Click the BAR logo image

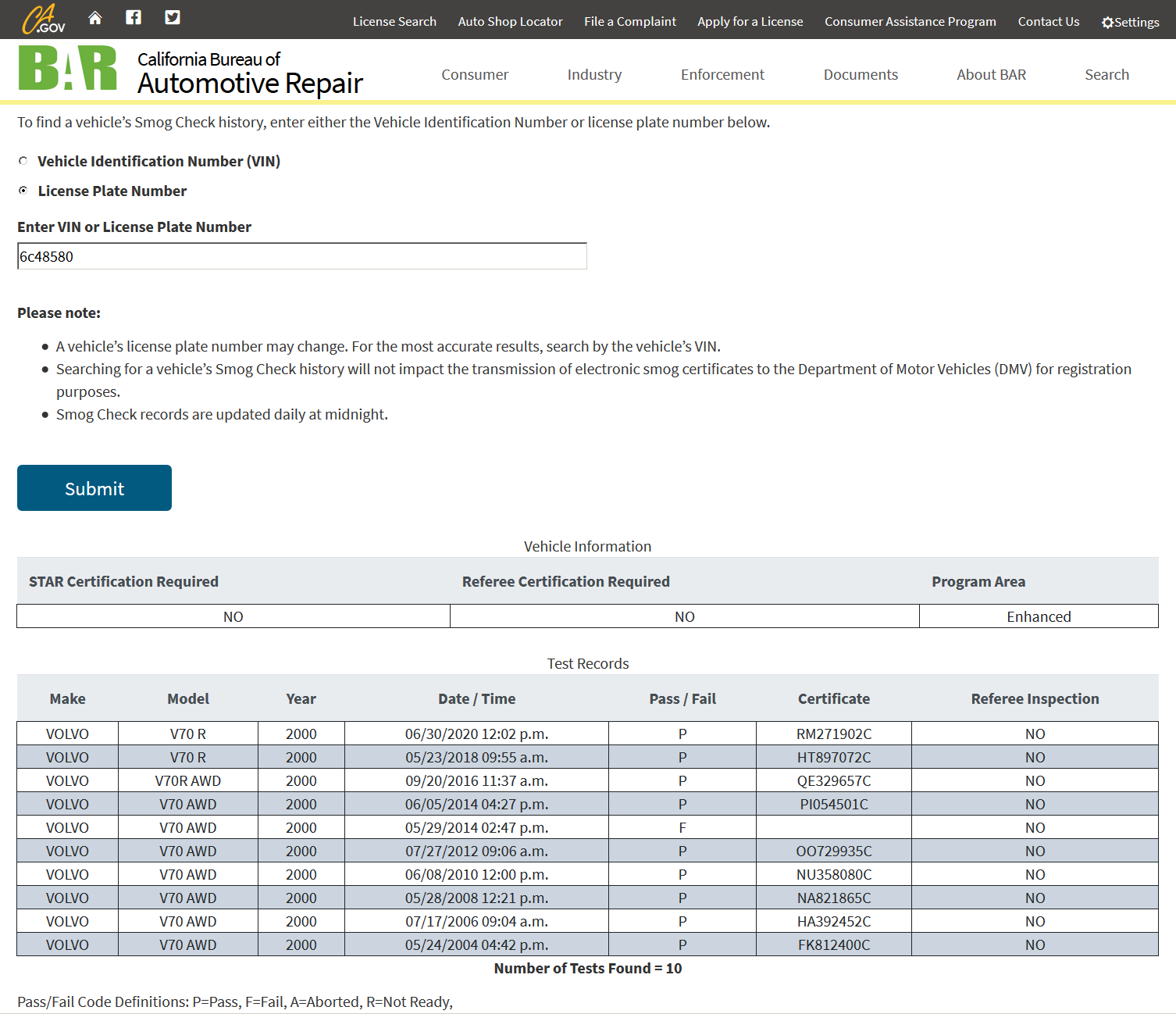[x=68, y=69]
